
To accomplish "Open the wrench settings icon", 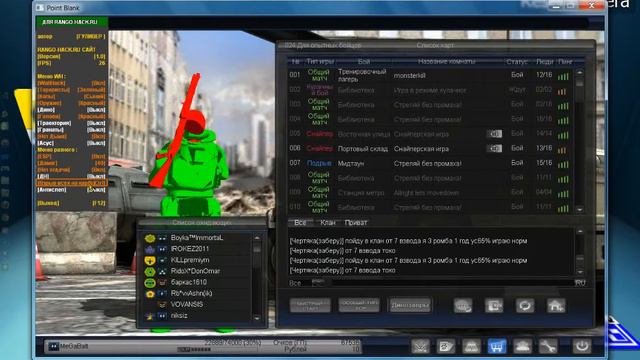I will tap(548, 346).
